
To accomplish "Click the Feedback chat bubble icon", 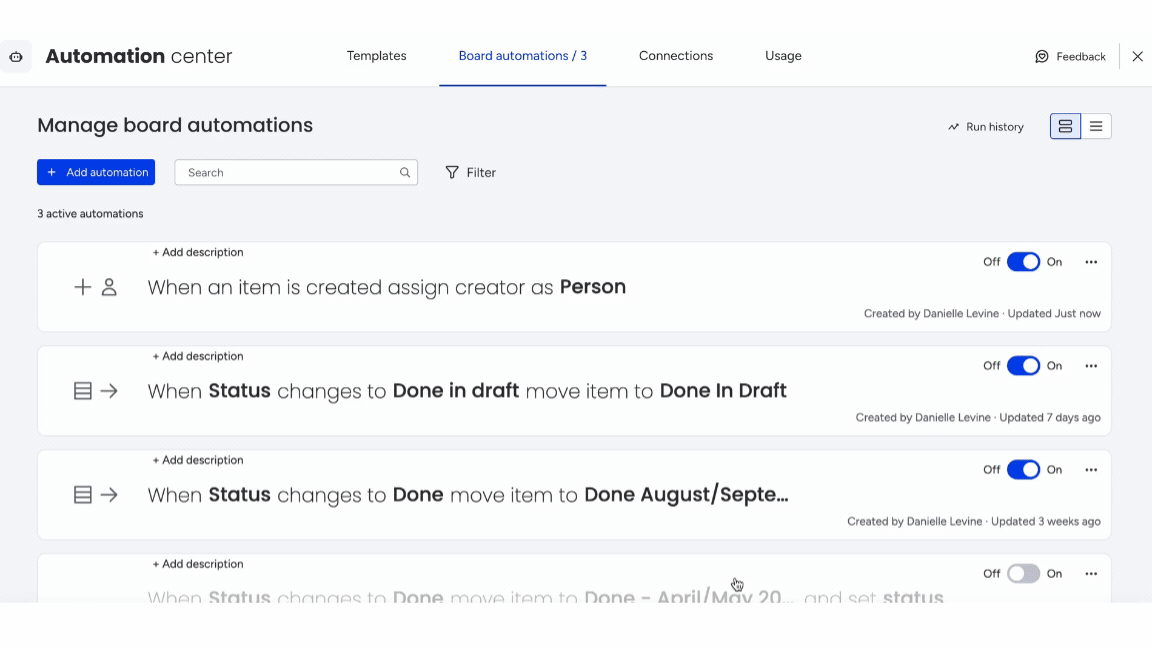I will [x=1042, y=57].
